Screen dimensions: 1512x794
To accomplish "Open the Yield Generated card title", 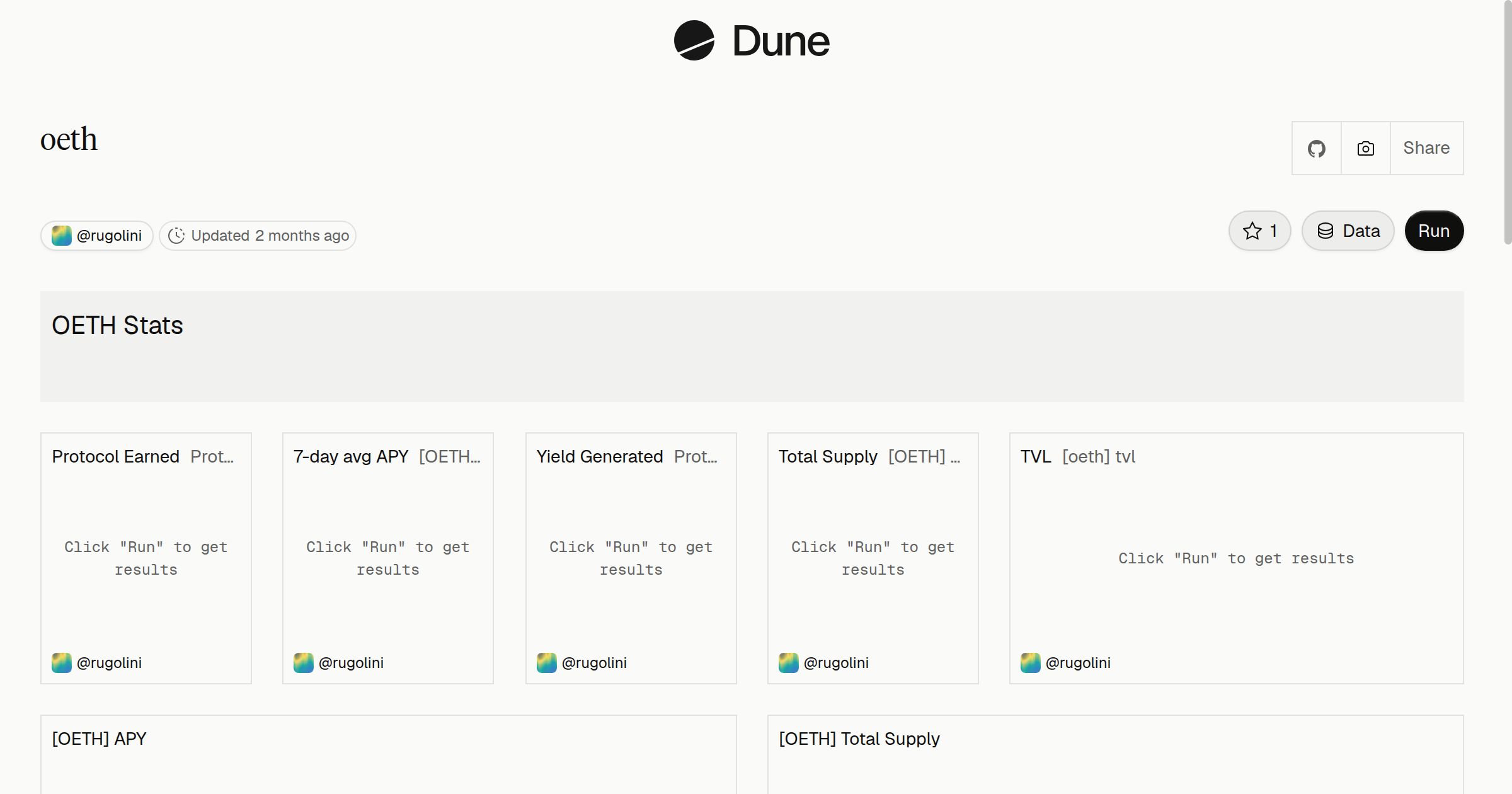I will click(600, 456).
